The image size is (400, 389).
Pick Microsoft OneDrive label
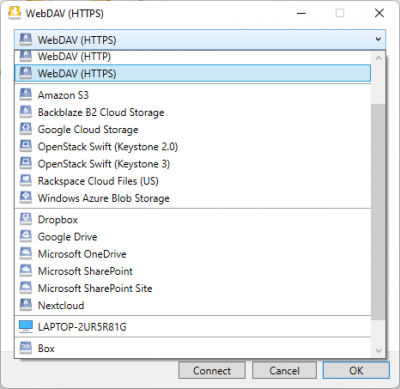pos(82,254)
